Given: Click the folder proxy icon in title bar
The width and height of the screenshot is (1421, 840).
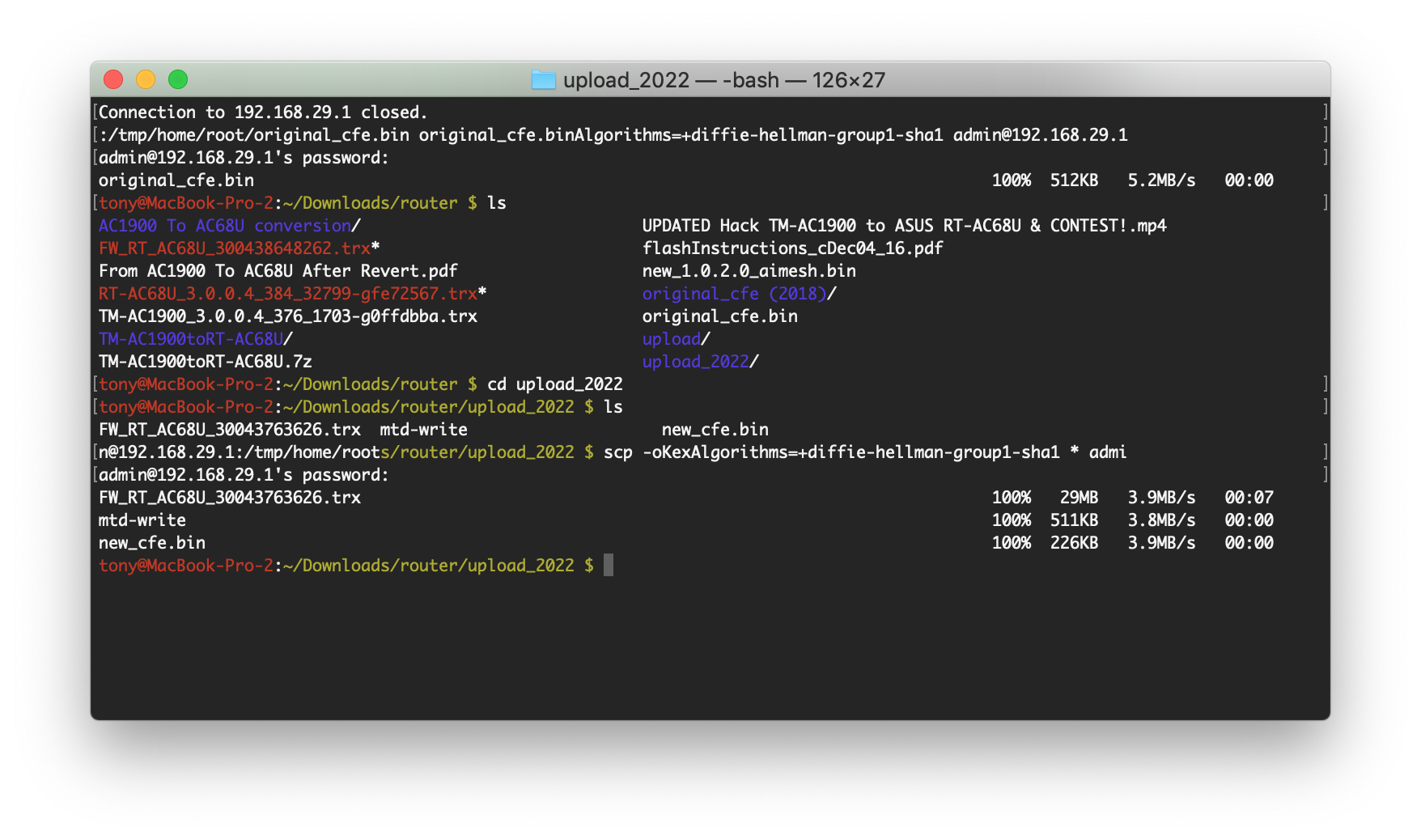Looking at the screenshot, I should coord(543,80).
